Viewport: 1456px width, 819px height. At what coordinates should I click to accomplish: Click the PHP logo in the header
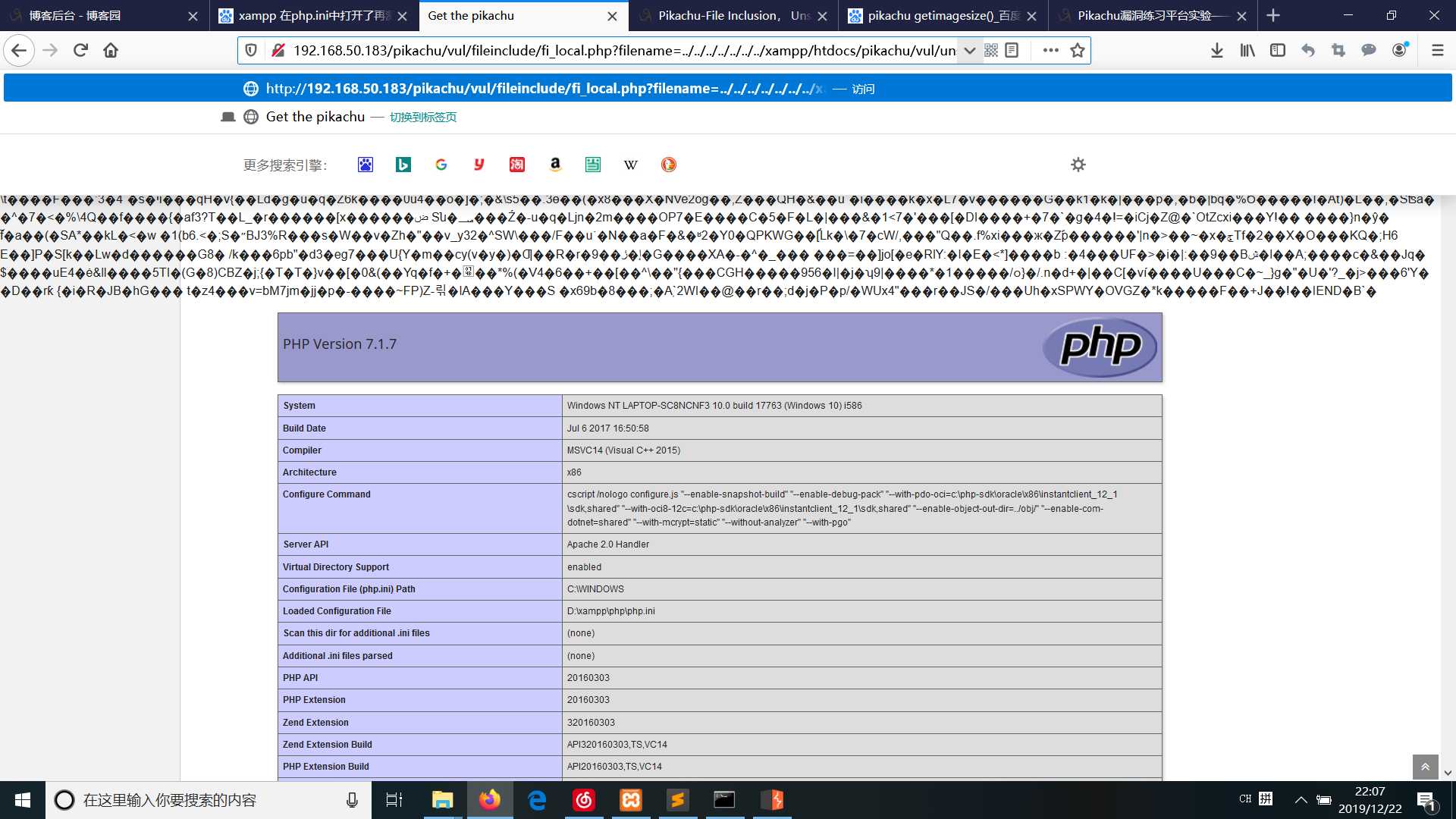click(1100, 347)
